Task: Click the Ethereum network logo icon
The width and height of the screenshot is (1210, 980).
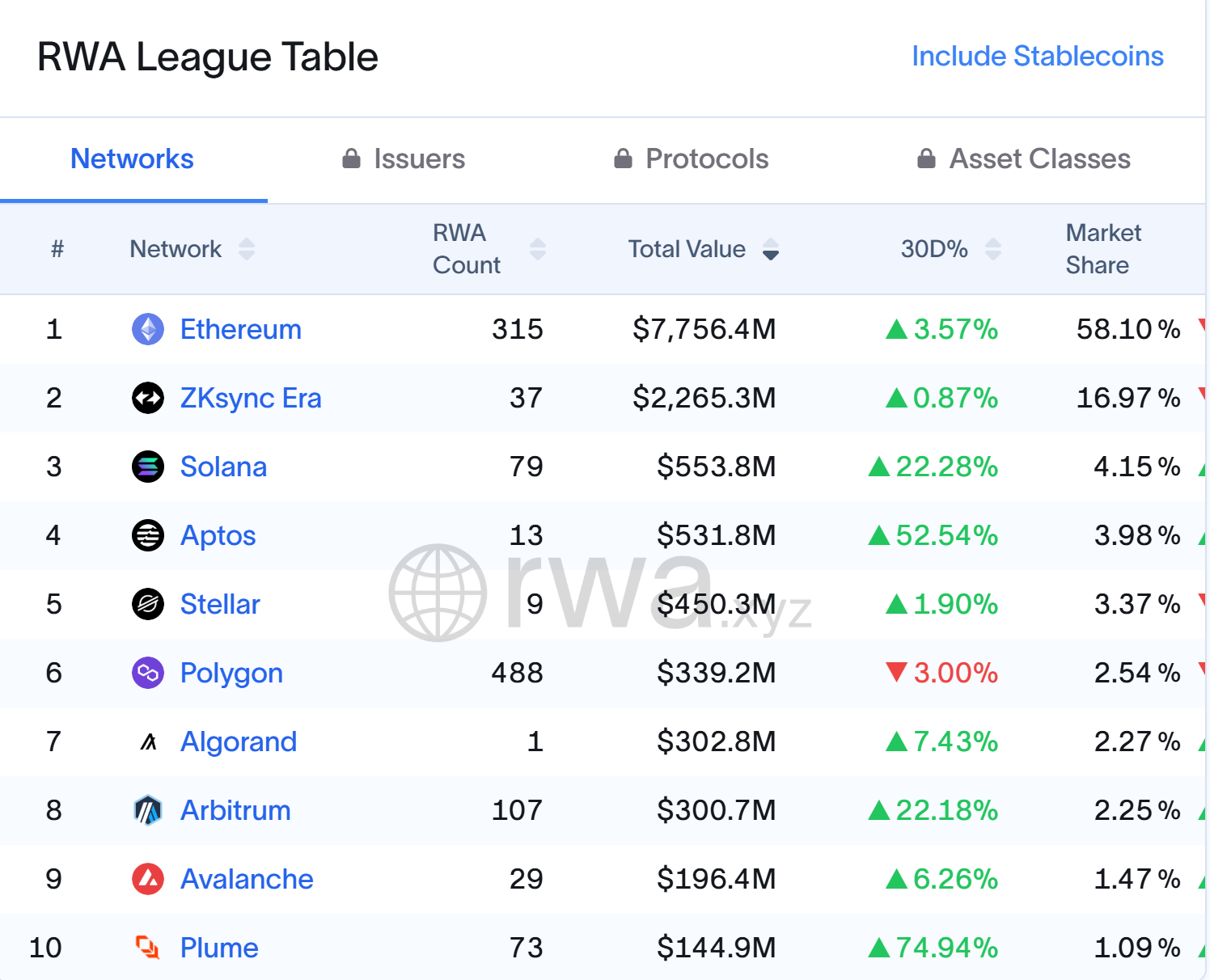Action: [148, 329]
